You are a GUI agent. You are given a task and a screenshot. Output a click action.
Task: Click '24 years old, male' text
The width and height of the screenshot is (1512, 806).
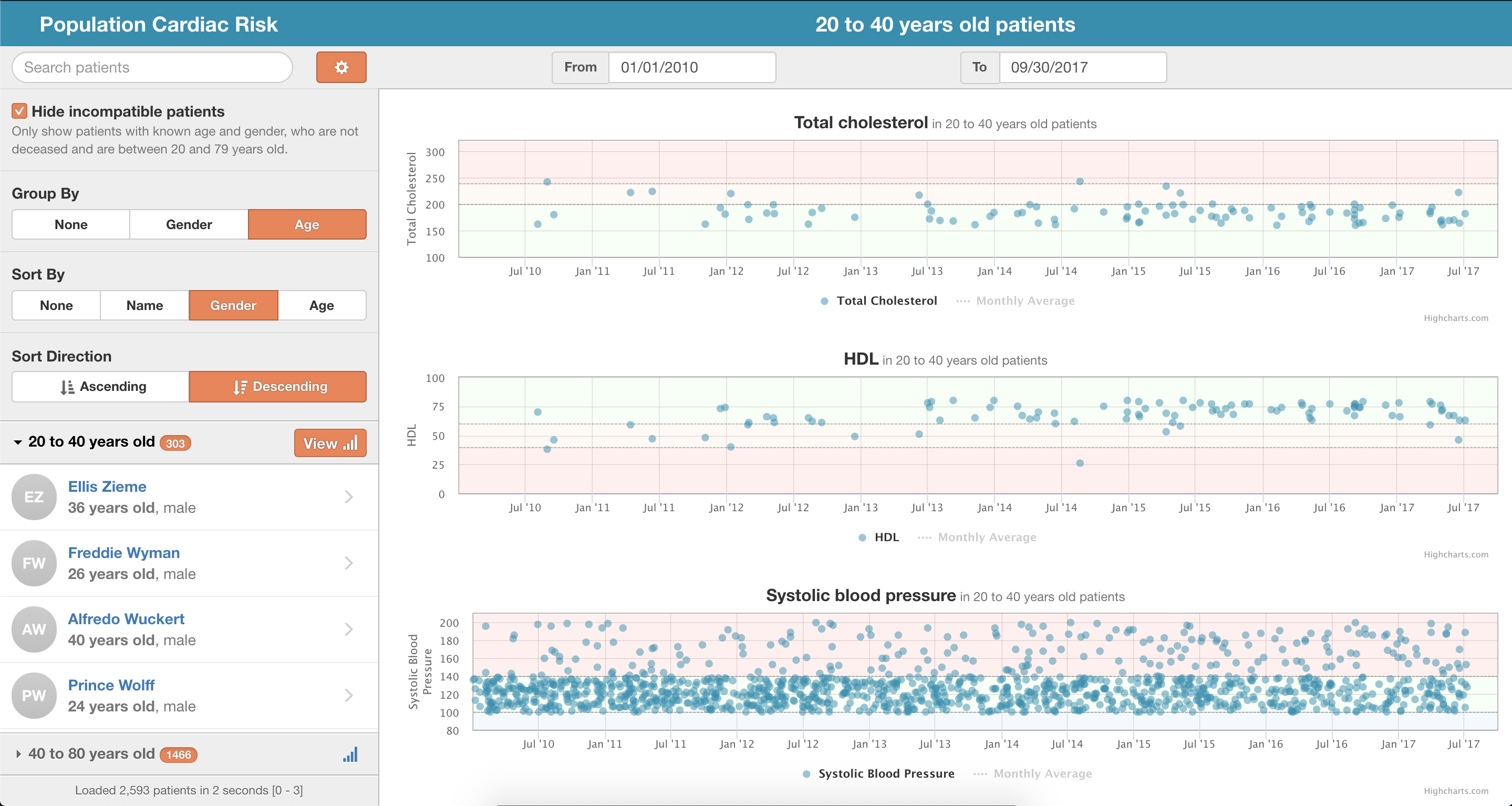(131, 706)
